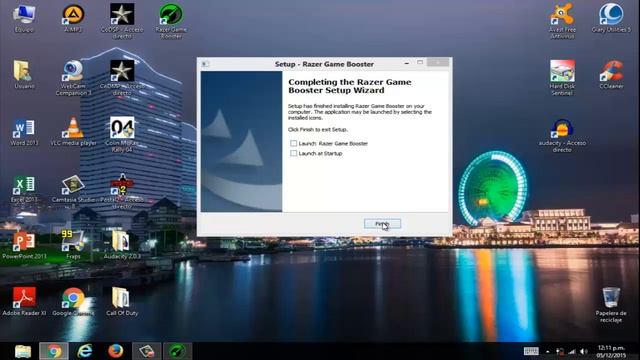
Task: Select the CoDSP shortcut desktop icon
Action: click(122, 21)
